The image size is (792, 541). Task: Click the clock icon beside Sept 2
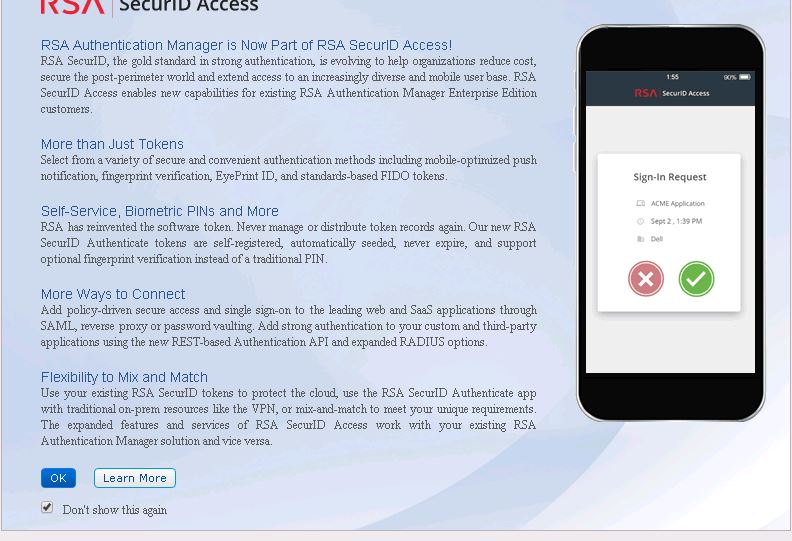pyautogui.click(x=640, y=221)
